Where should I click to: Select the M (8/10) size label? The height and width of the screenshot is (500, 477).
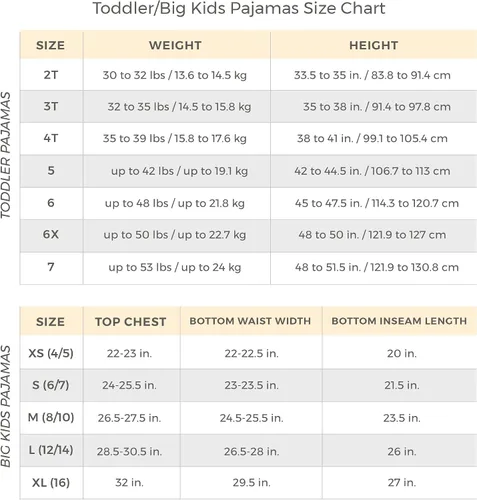pyautogui.click(x=51, y=417)
